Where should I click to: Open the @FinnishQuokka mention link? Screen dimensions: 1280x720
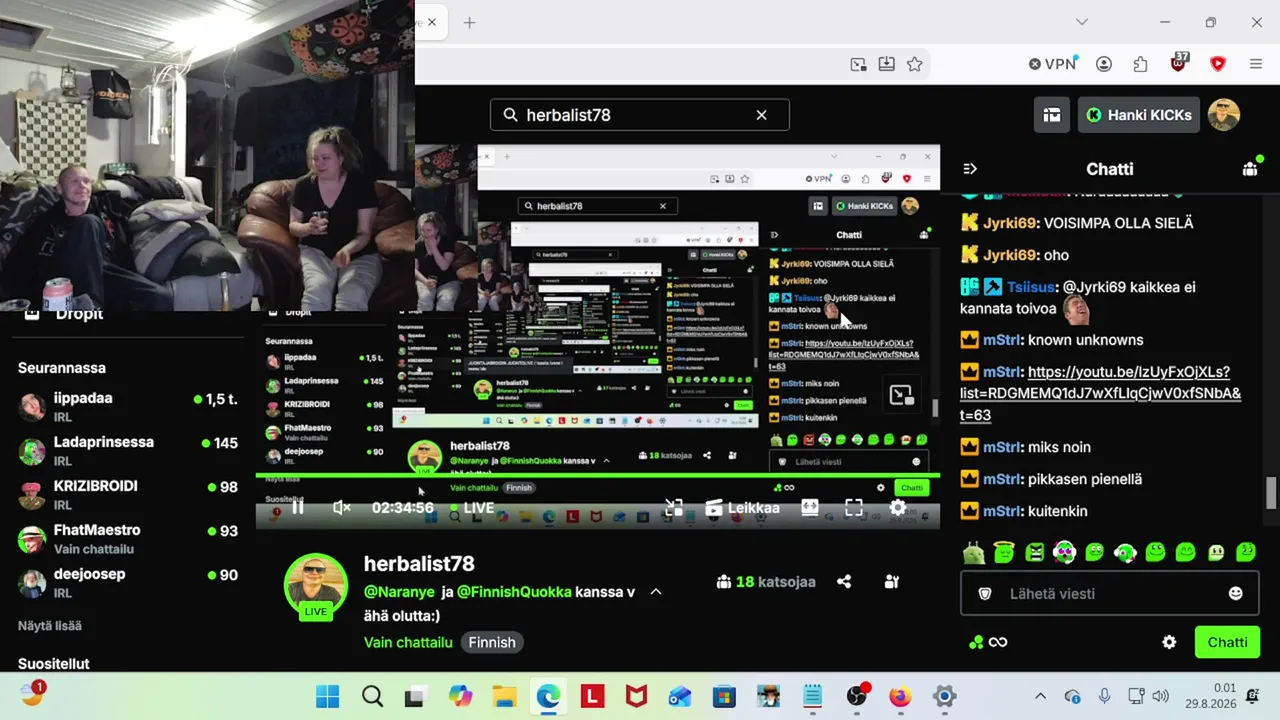[x=514, y=592]
